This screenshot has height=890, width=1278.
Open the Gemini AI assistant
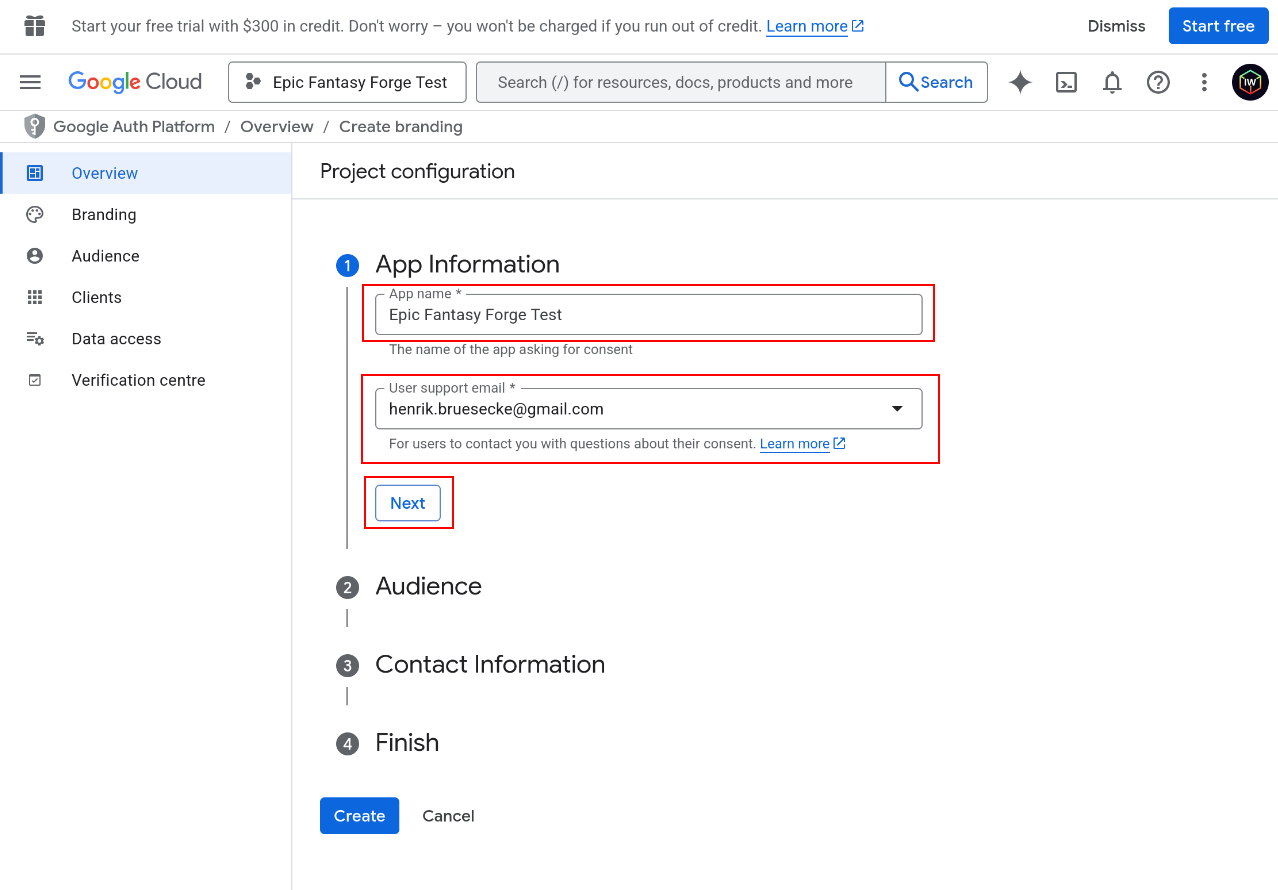click(x=1019, y=82)
